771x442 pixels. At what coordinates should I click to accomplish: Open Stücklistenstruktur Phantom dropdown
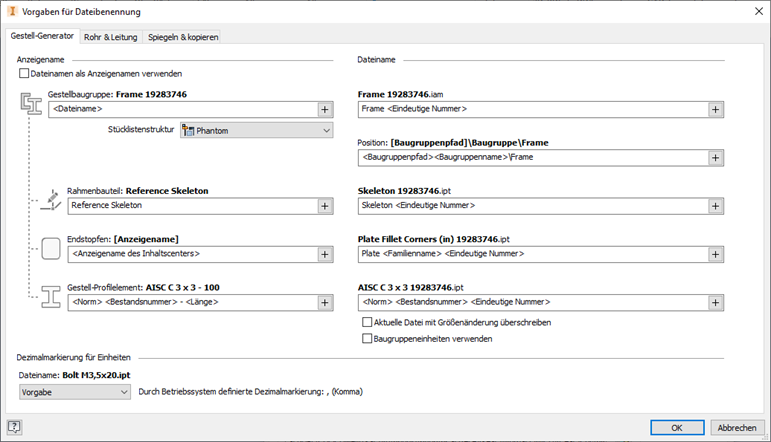(x=256, y=130)
